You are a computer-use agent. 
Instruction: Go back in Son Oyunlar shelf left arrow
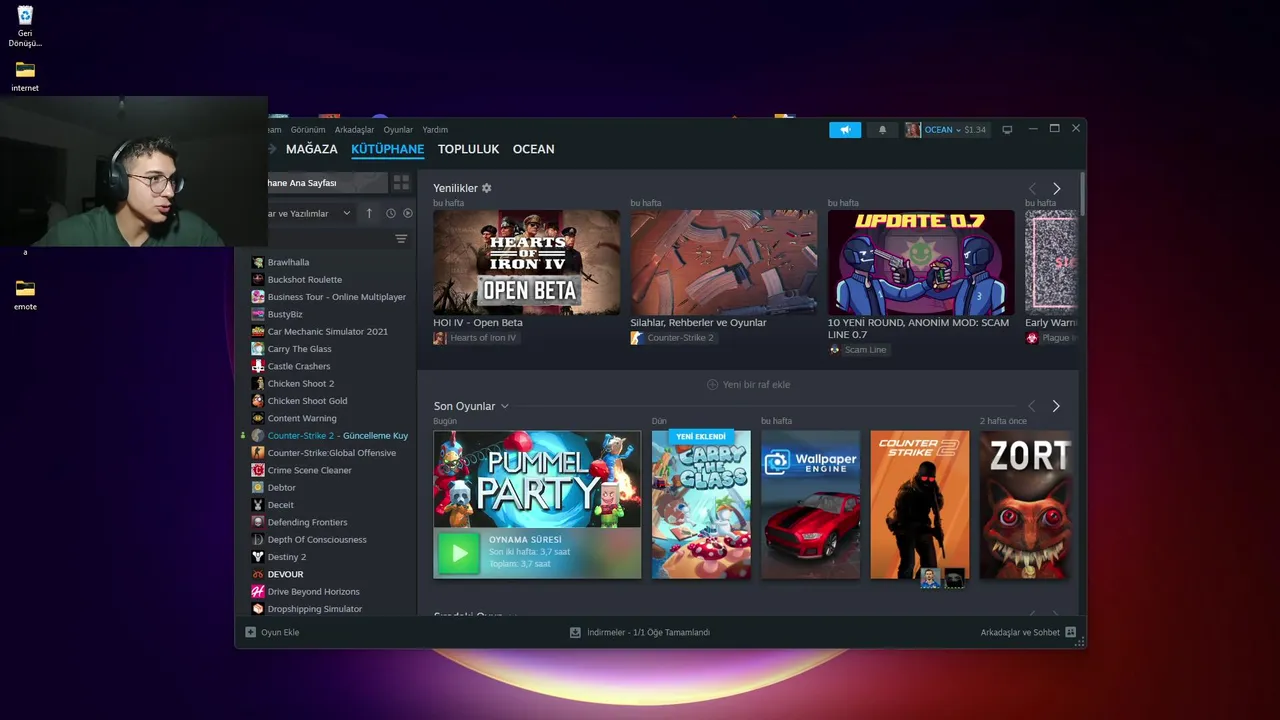[x=1032, y=406]
